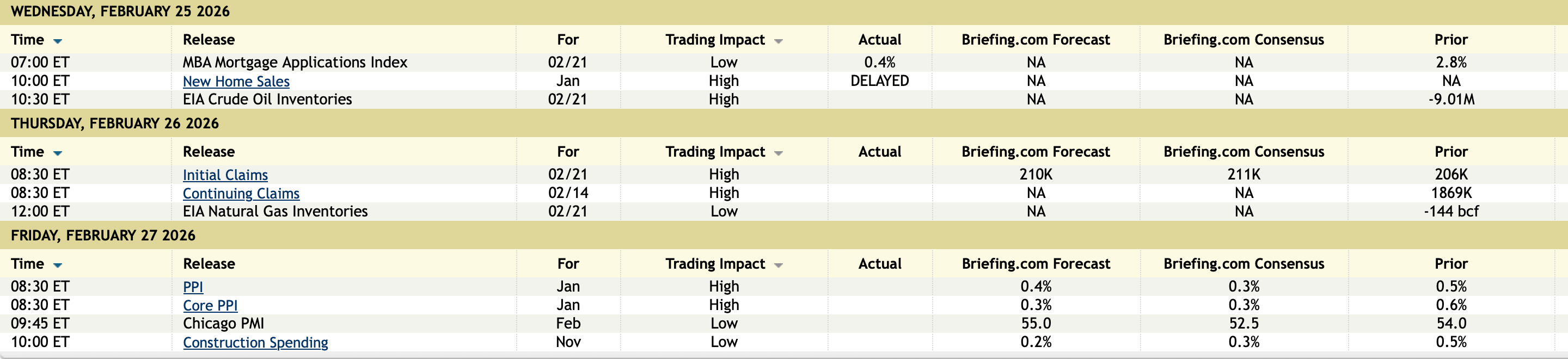The image size is (1568, 359).
Task: Click Trading Impact sort arrow under Friday
Action: pyautogui.click(x=778, y=265)
